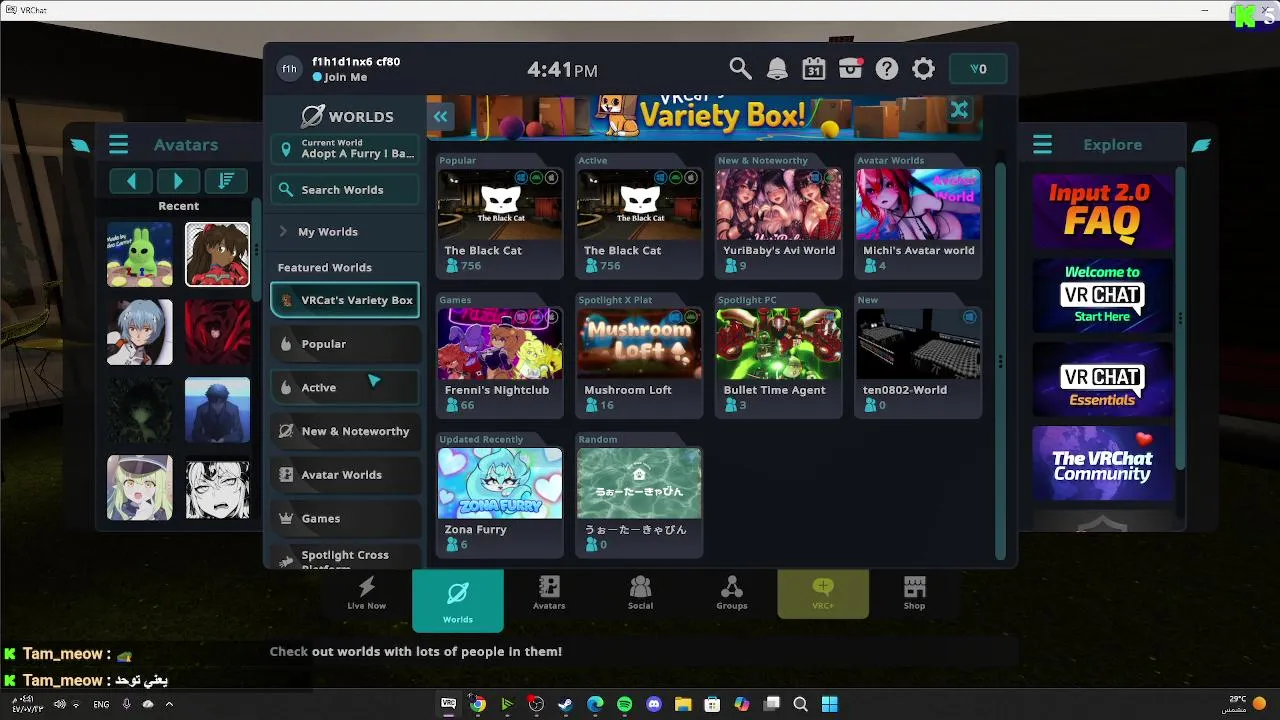Click the Worlds tab in bottom bar

click(458, 601)
